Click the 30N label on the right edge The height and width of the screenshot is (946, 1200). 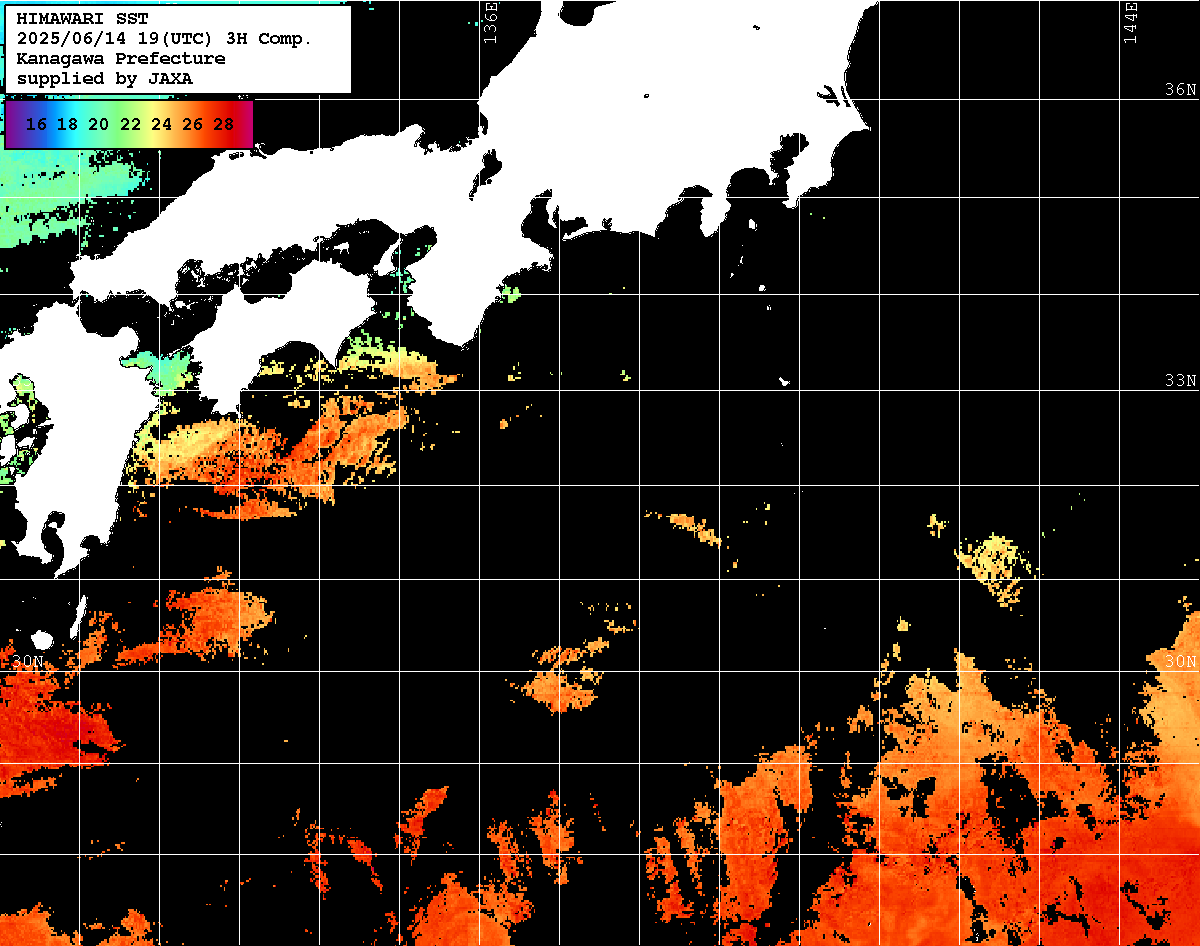click(1180, 662)
